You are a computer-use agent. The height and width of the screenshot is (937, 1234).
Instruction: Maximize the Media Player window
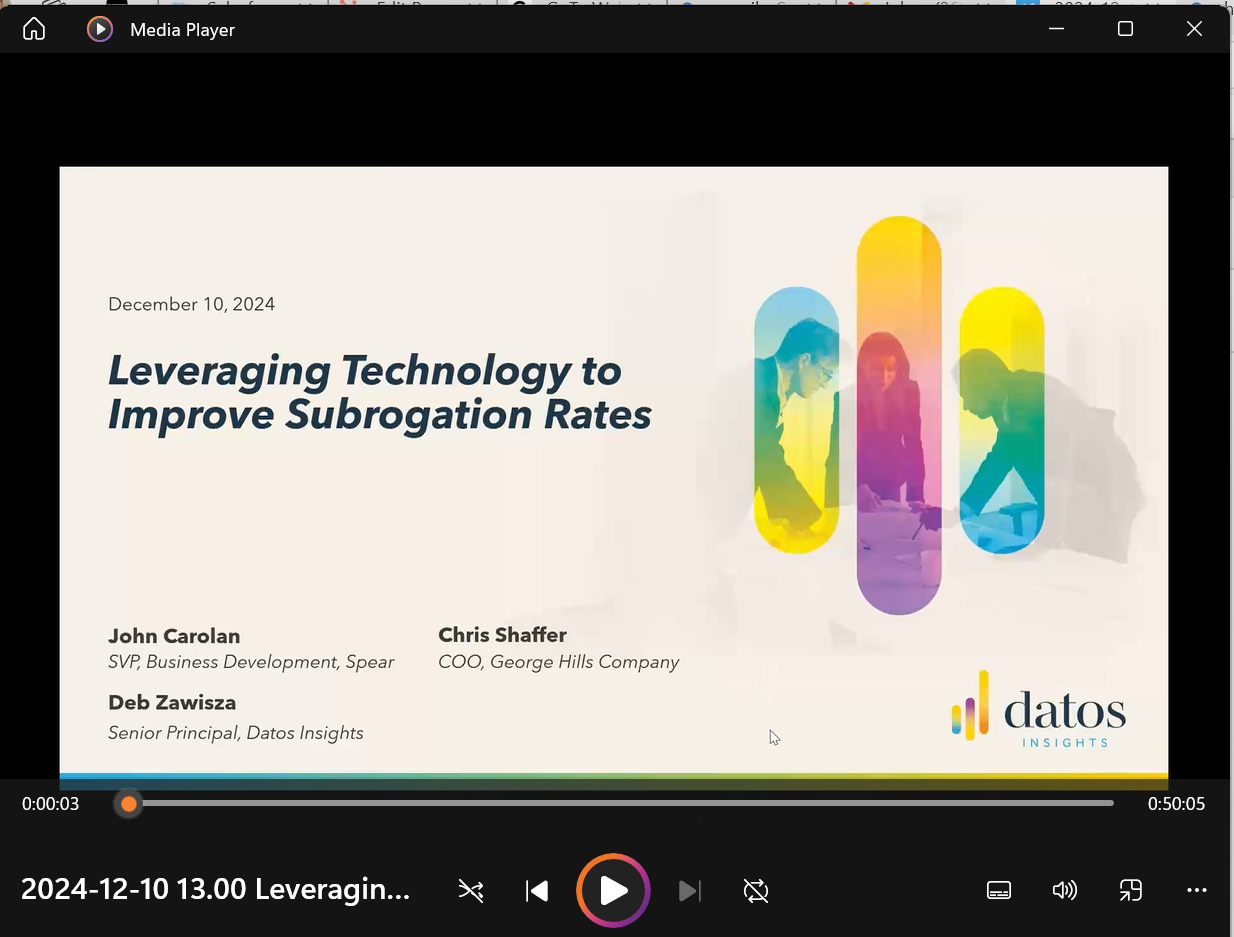1125,29
